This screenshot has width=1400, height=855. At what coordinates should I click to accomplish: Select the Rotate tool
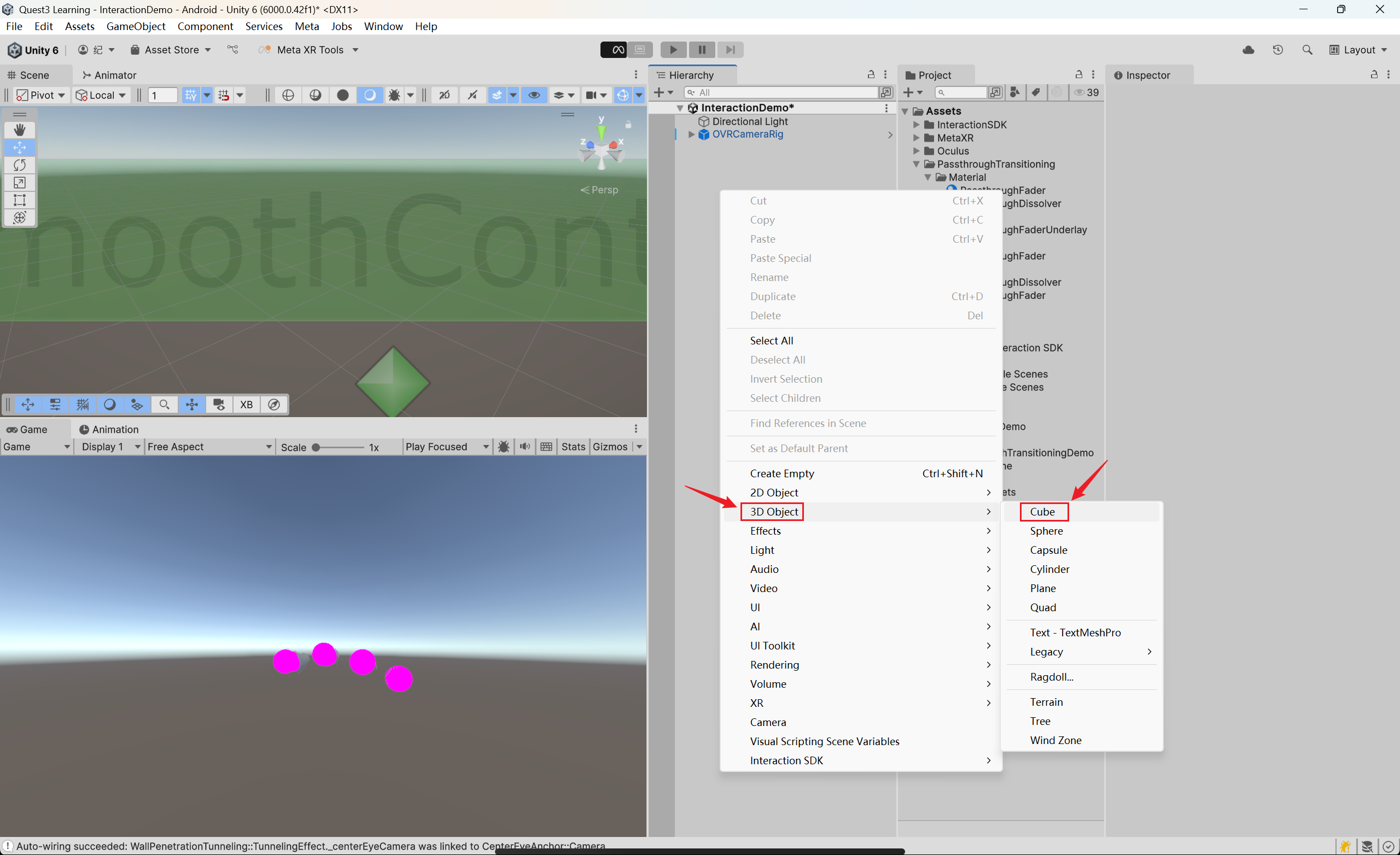[19, 165]
